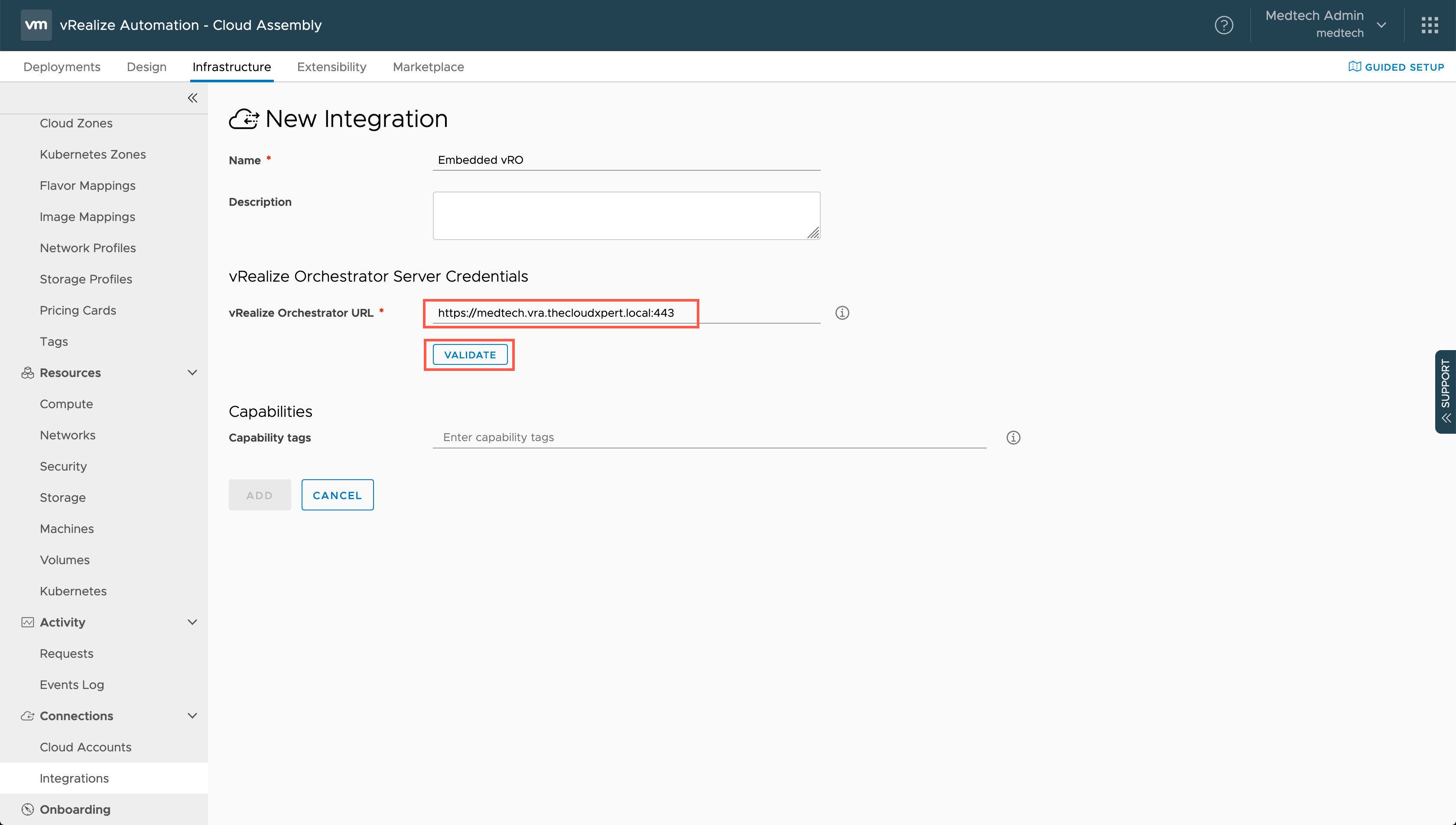Click info icon beside Orchestrator URL

pyautogui.click(x=842, y=313)
